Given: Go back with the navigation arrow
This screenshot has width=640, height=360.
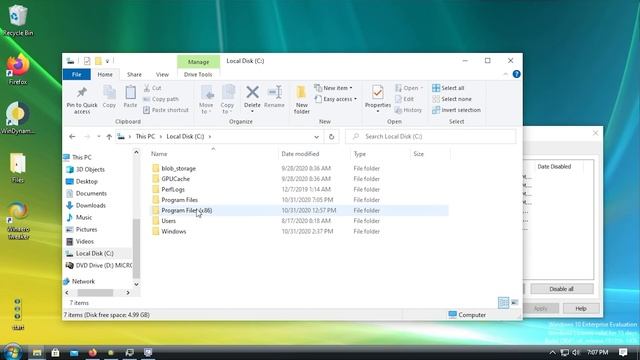Looking at the screenshot, I should [72, 136].
